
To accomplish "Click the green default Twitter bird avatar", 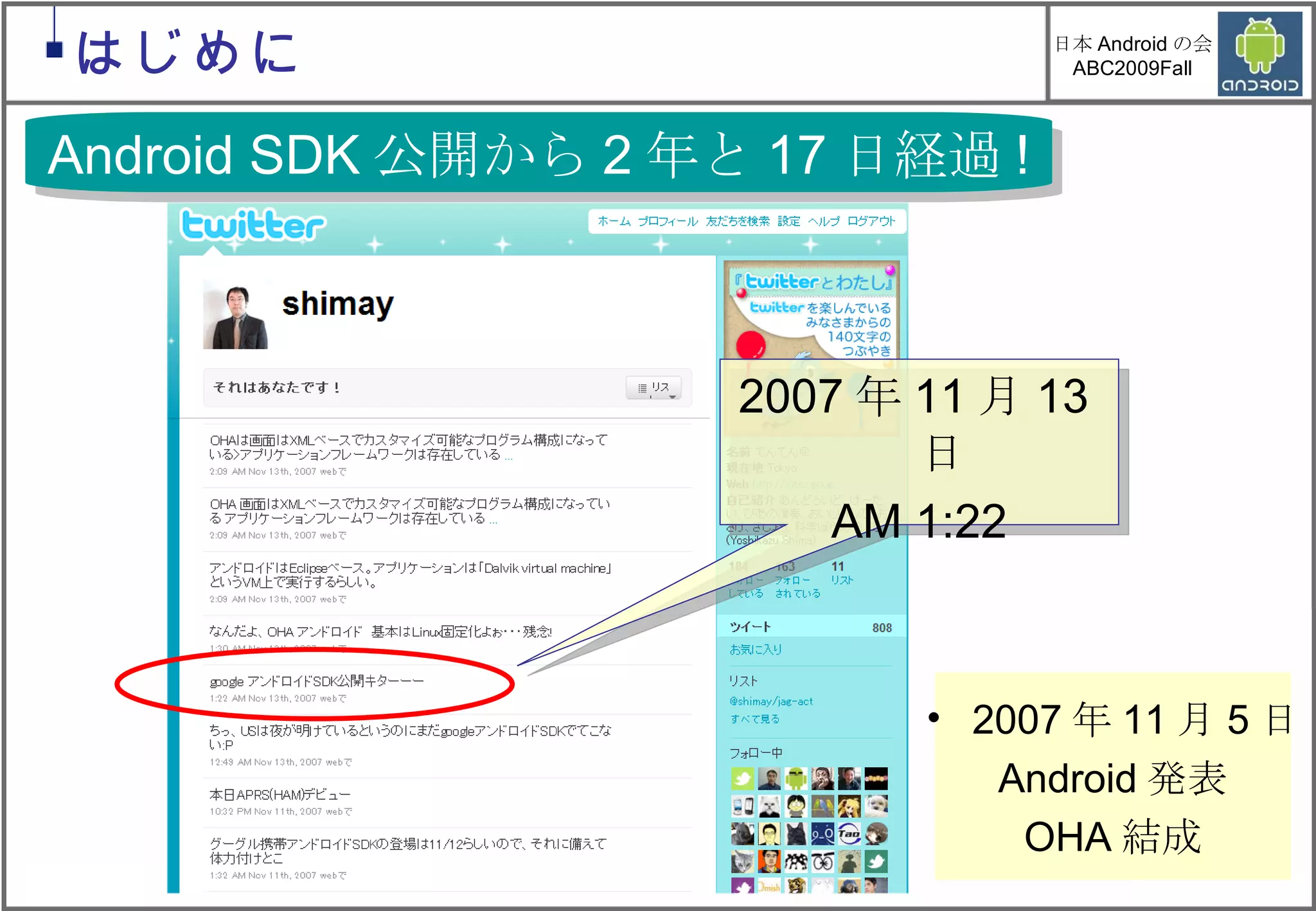I will pyautogui.click(x=742, y=779).
